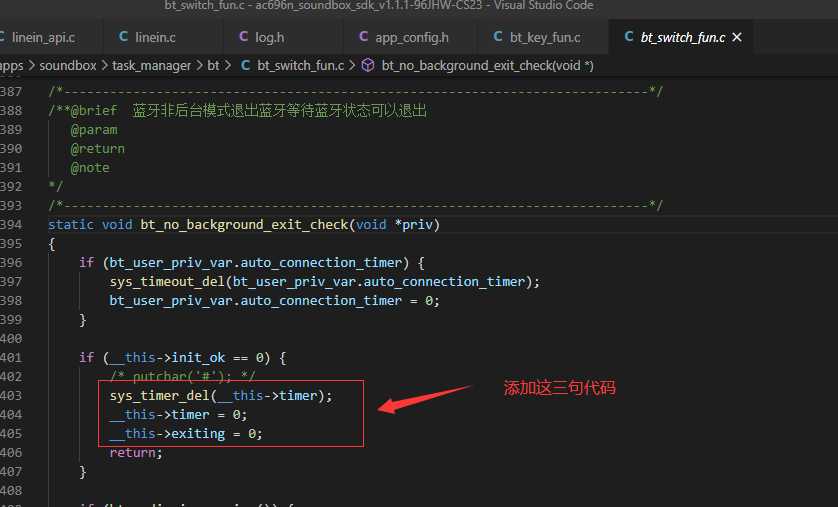This screenshot has width=838, height=507.
Task: Close the bt_switch_fun.c tab
Action: pos(737,37)
